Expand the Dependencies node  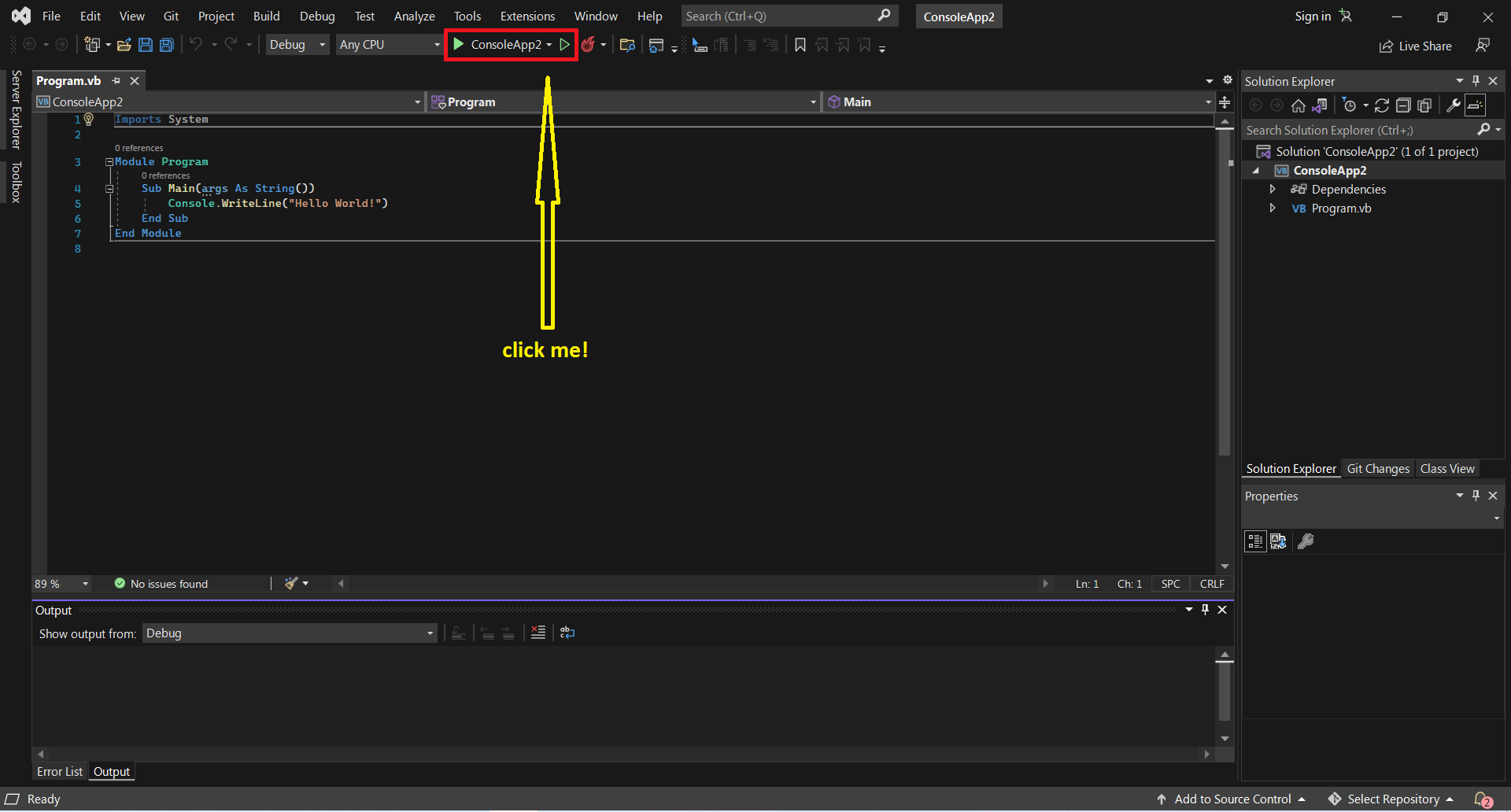pos(1273,189)
